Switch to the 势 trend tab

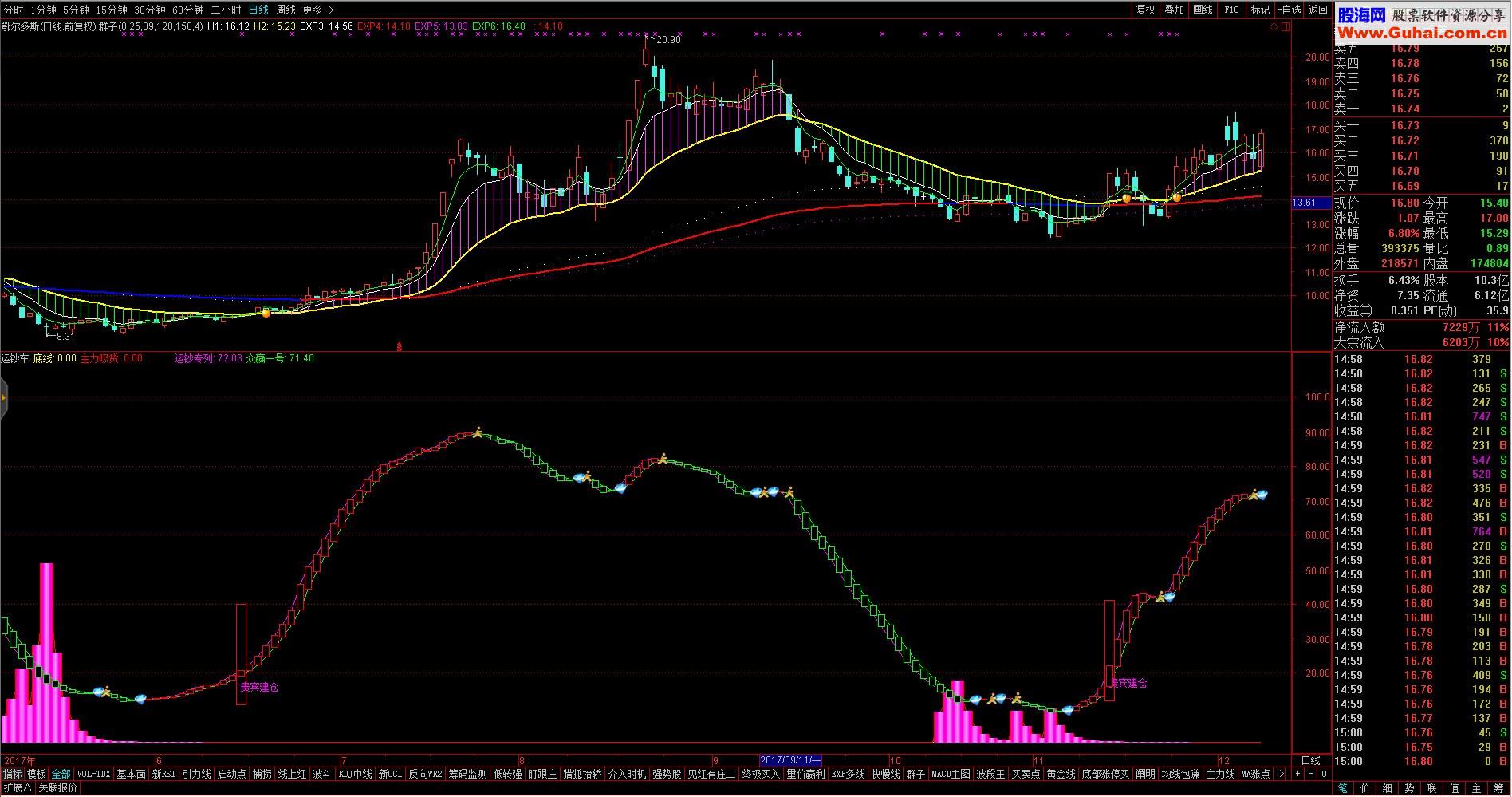click(x=1410, y=789)
